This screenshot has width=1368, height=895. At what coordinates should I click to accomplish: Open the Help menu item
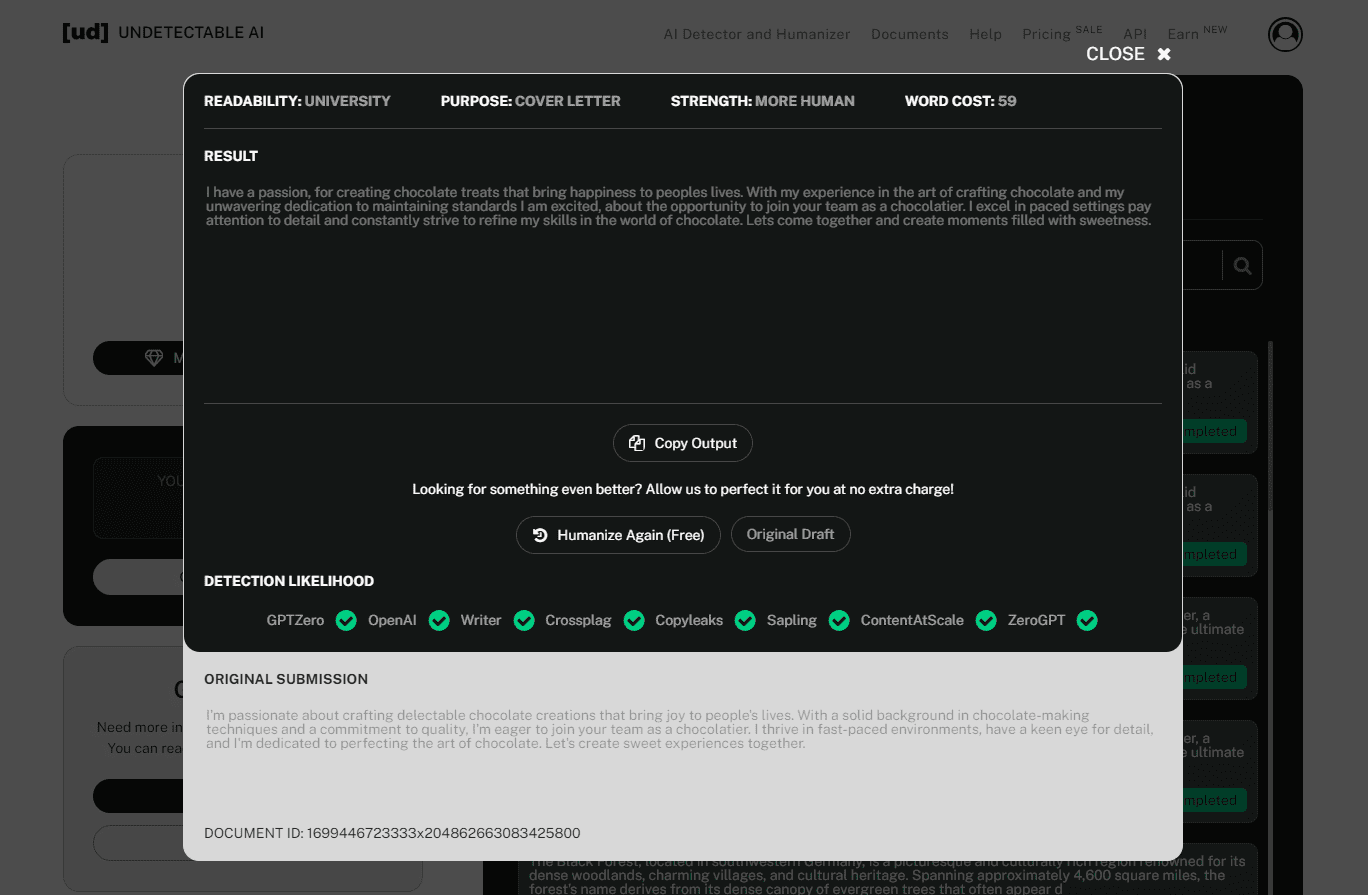click(985, 34)
